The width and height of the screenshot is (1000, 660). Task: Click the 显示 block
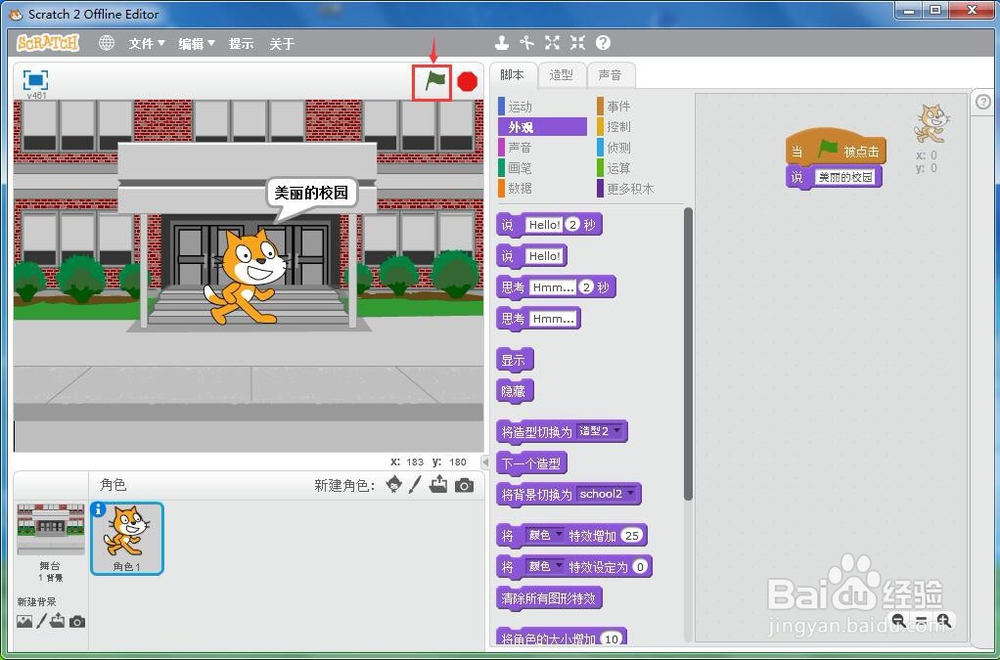(x=514, y=360)
